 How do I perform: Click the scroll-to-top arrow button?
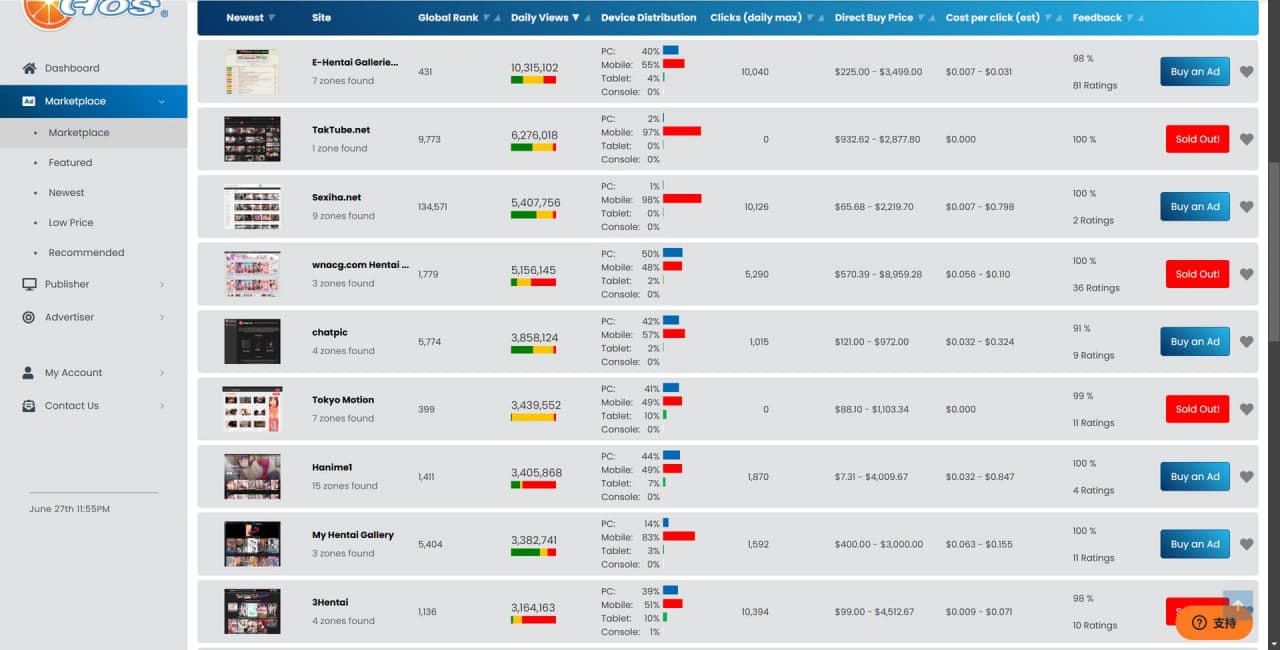1238,604
